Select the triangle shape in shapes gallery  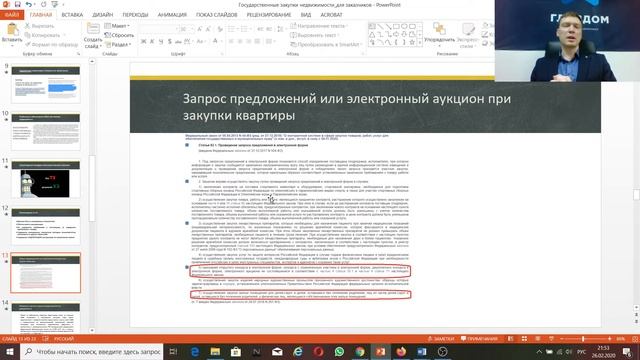[x=372, y=34]
